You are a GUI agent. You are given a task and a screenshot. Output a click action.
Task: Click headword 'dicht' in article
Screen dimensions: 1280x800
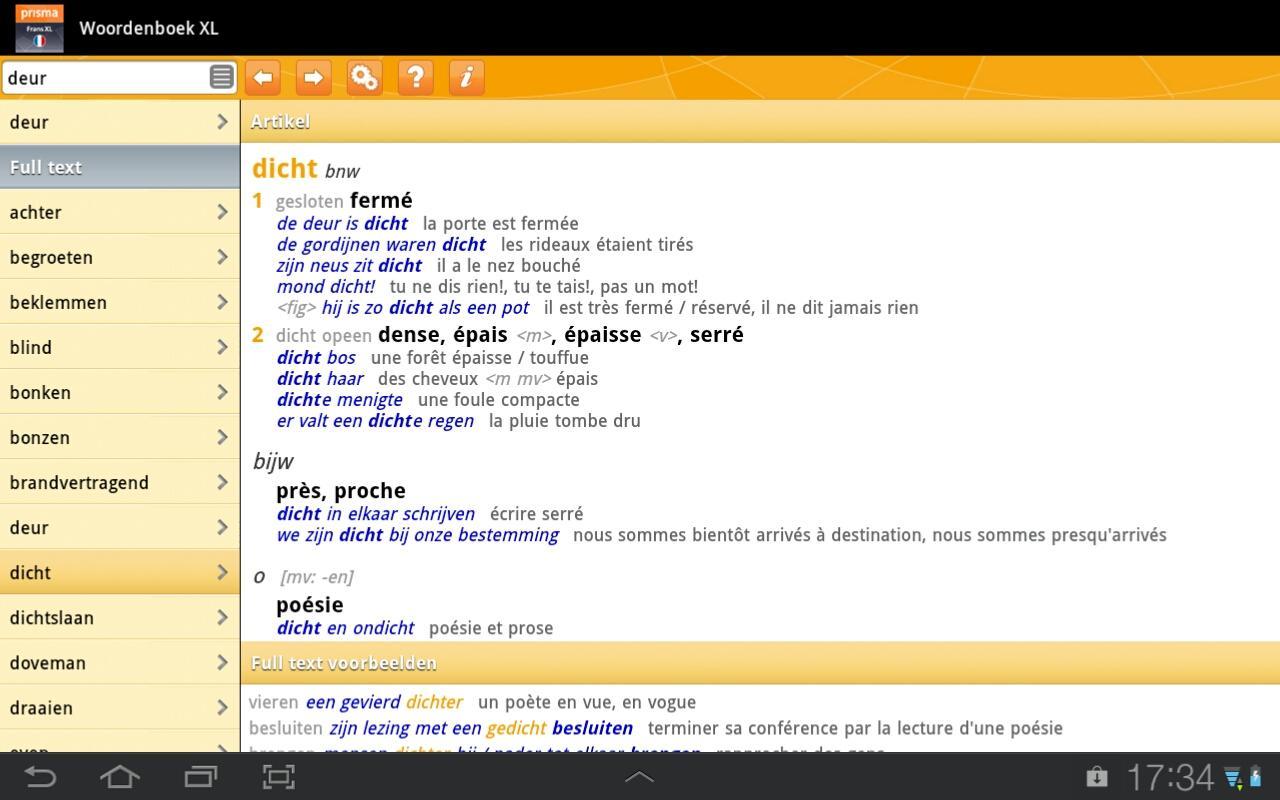coord(285,168)
